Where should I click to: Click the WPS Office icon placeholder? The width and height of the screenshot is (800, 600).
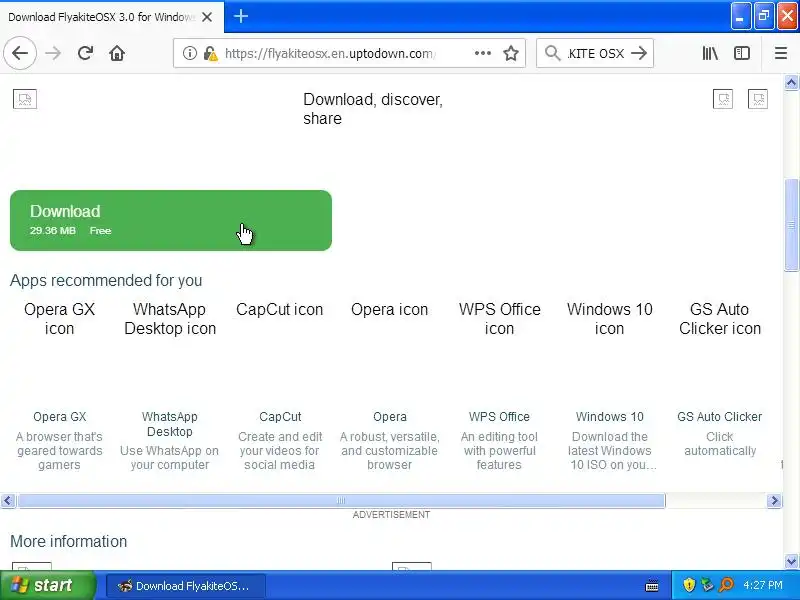(x=499, y=318)
